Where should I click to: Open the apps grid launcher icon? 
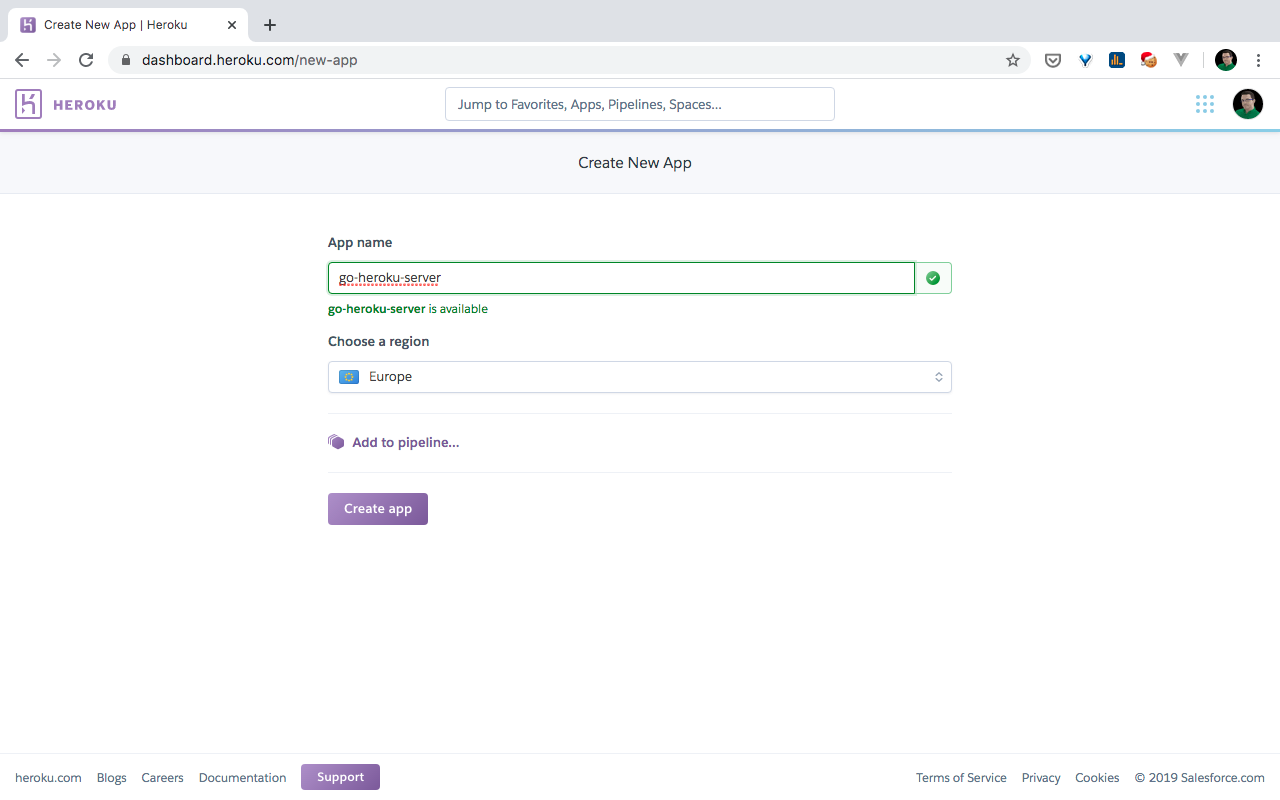[1204, 104]
